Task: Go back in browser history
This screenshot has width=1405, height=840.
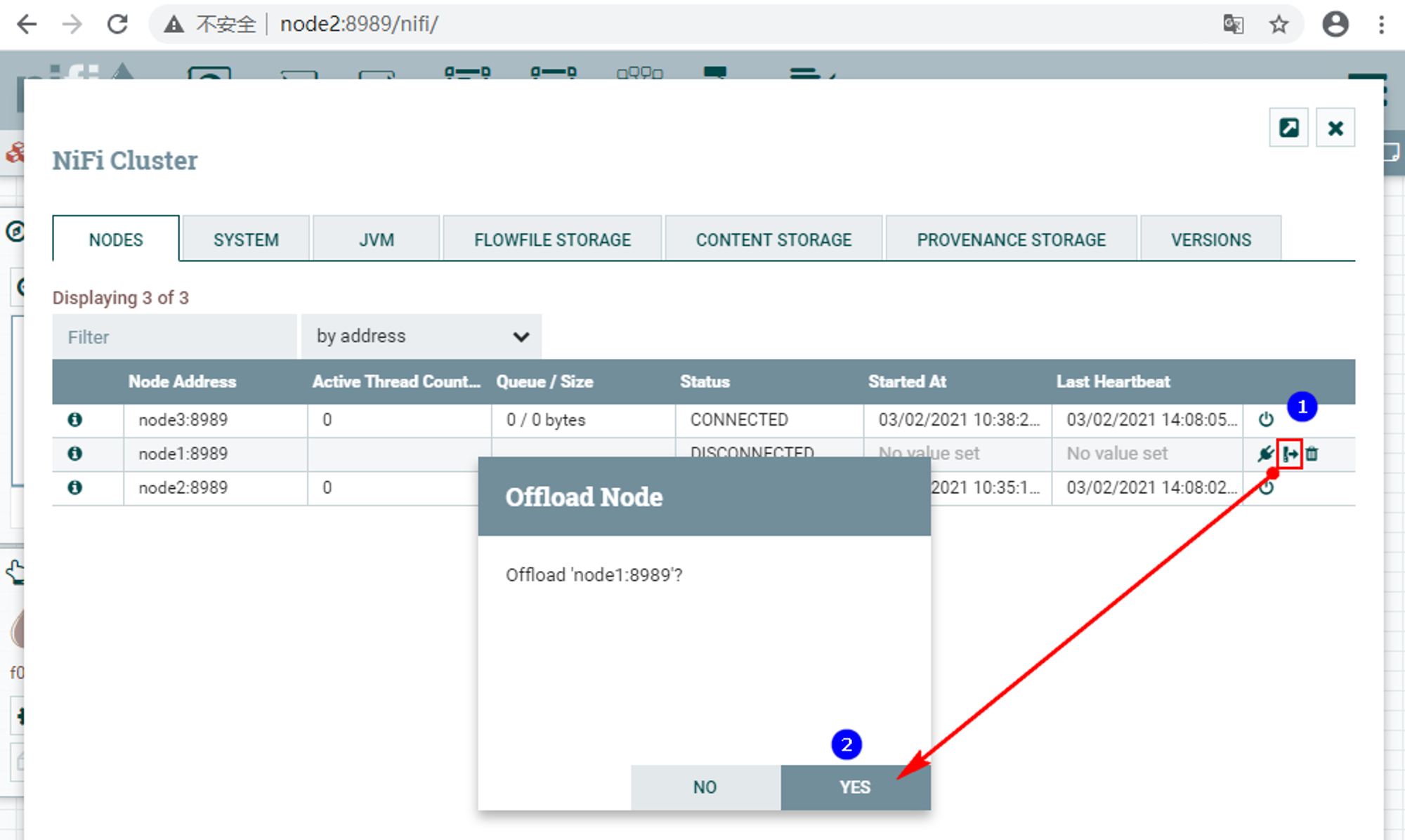Action: (27, 25)
